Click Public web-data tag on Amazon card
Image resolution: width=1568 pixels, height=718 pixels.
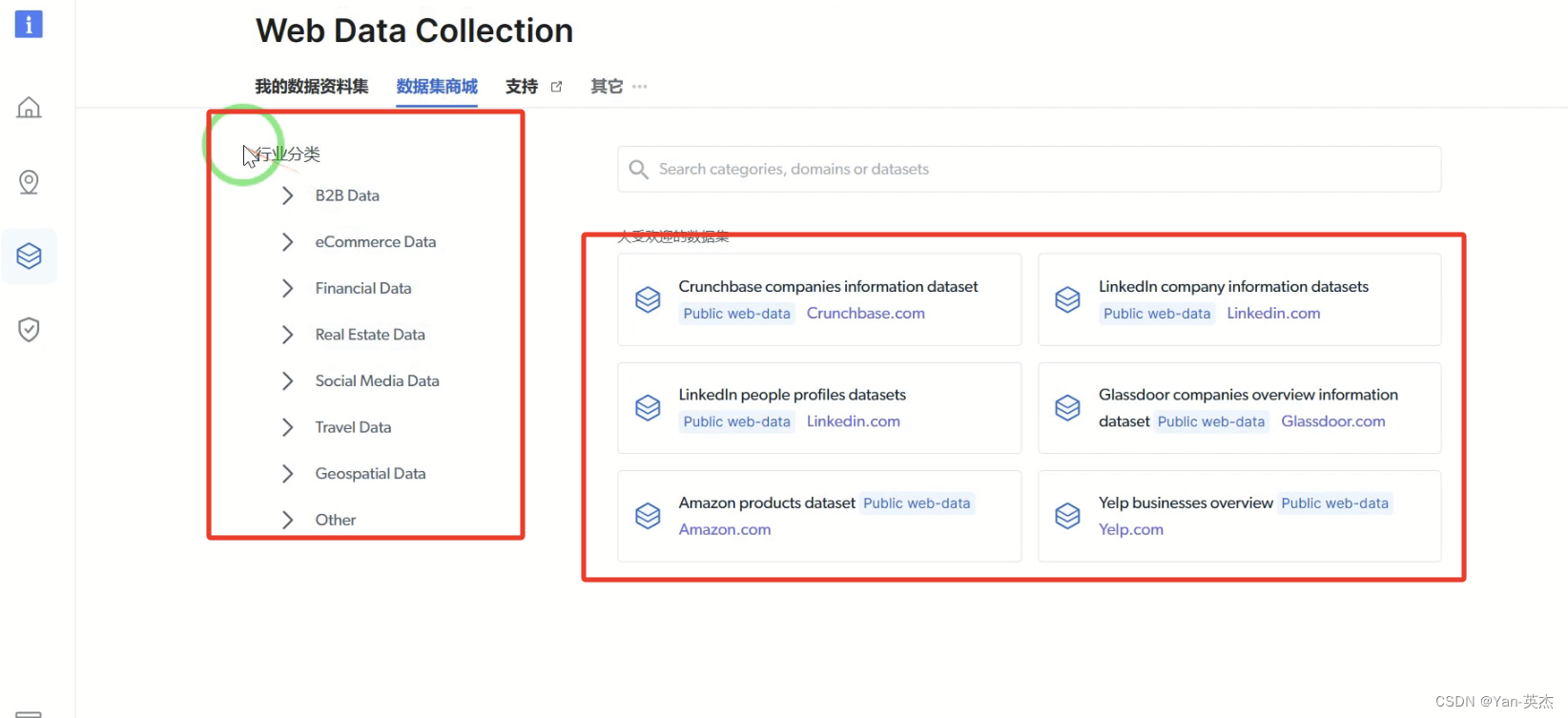pyautogui.click(x=917, y=503)
